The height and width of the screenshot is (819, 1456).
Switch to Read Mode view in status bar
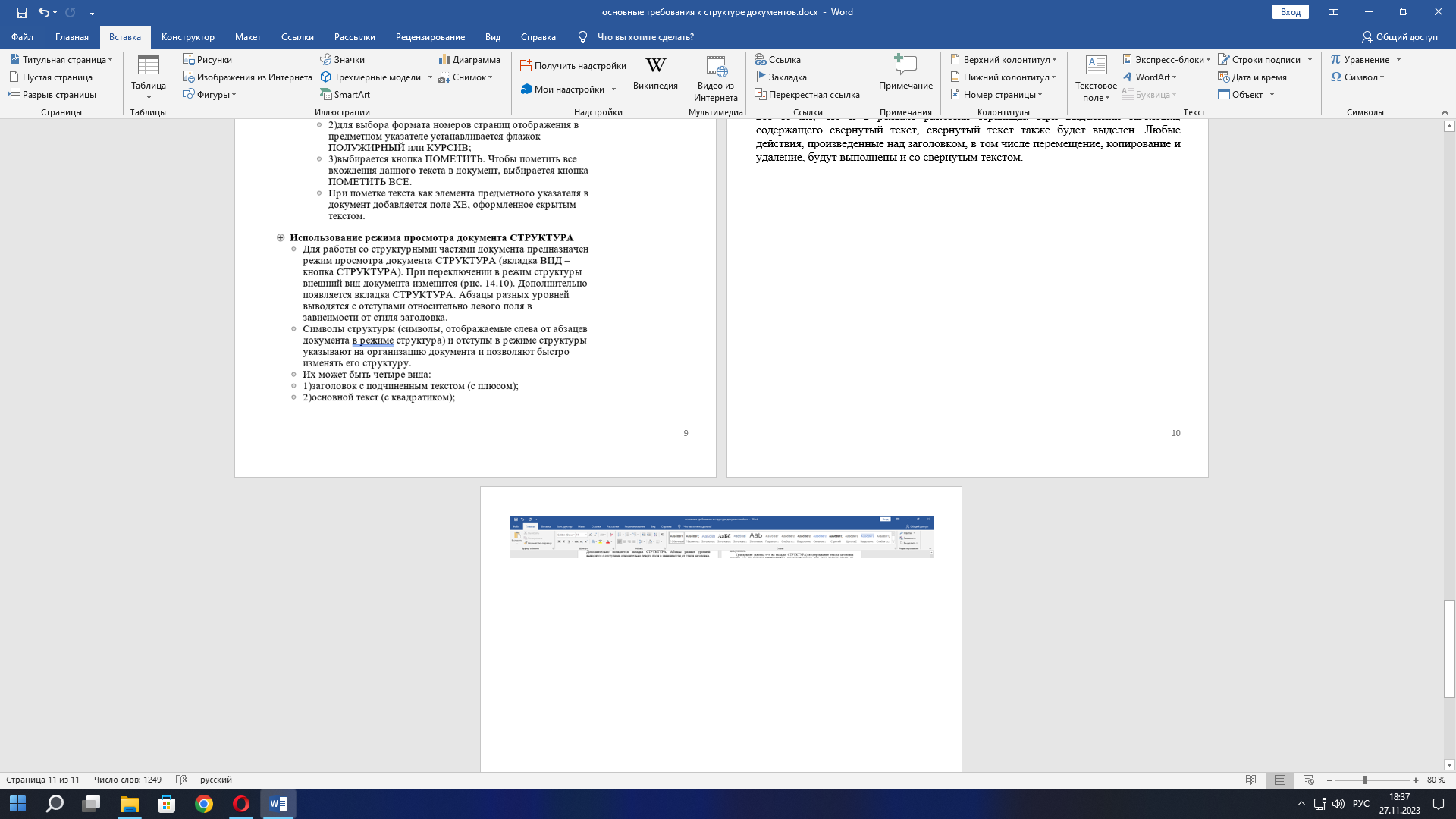[1251, 780]
